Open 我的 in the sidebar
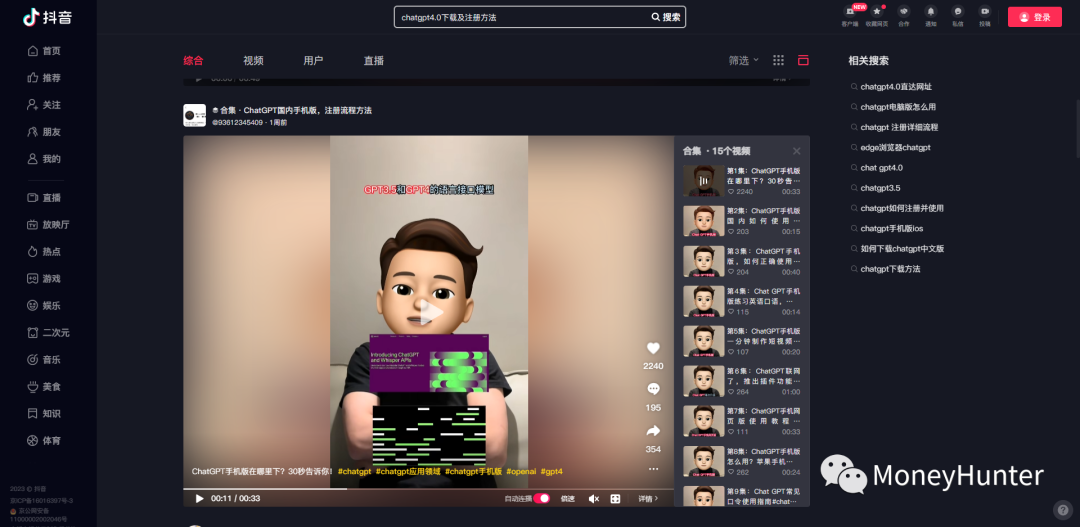Viewport: 1080px width, 527px height. coord(44,158)
